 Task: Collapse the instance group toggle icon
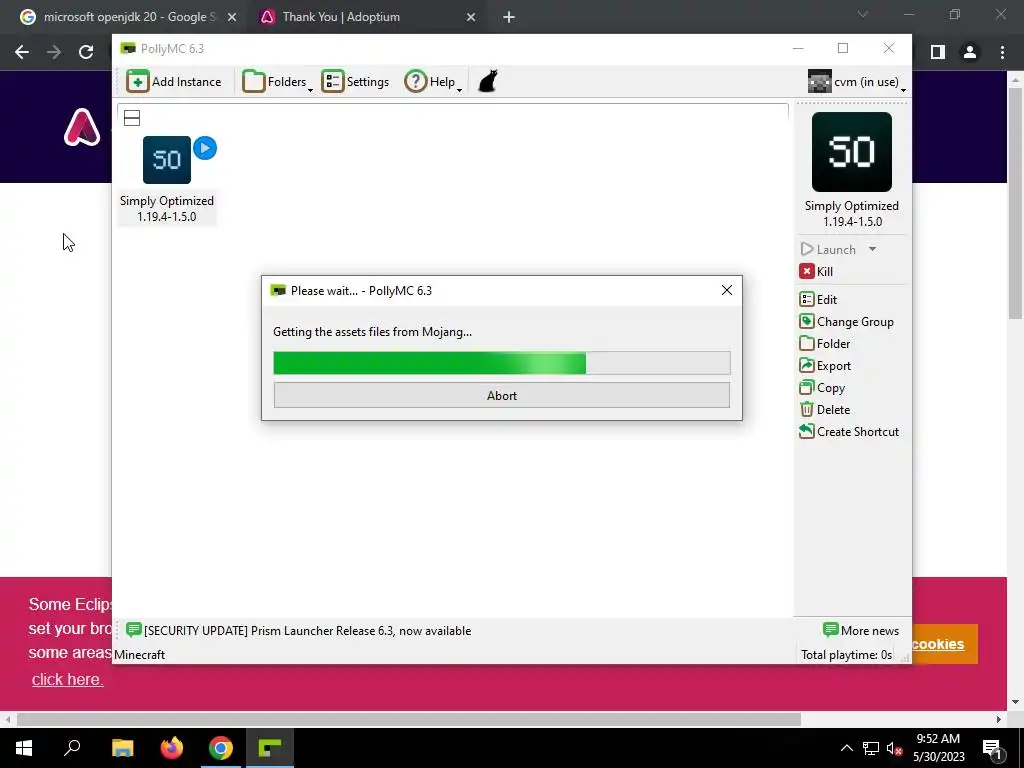[132, 118]
